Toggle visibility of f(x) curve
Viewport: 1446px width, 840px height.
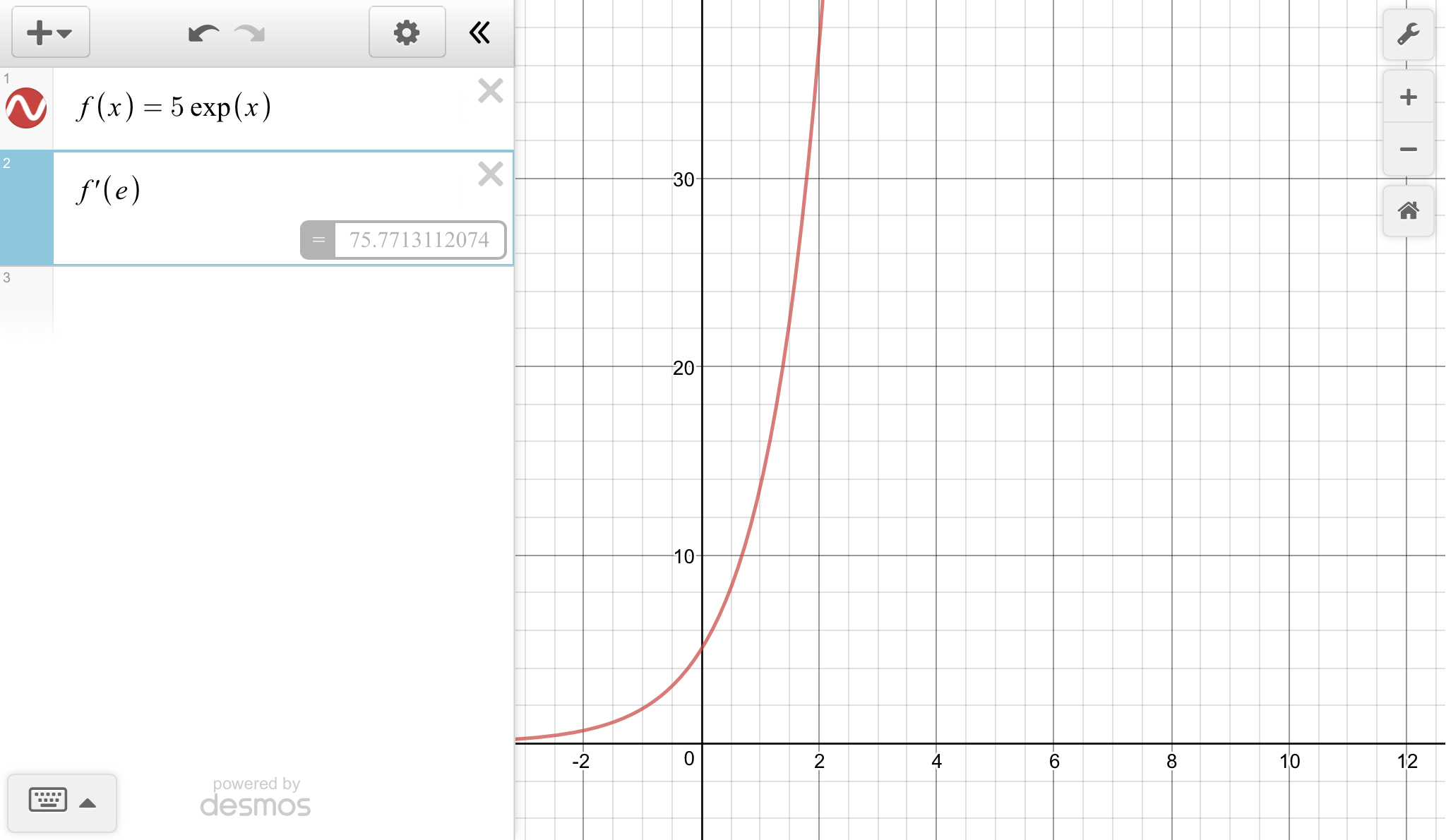pos(26,108)
